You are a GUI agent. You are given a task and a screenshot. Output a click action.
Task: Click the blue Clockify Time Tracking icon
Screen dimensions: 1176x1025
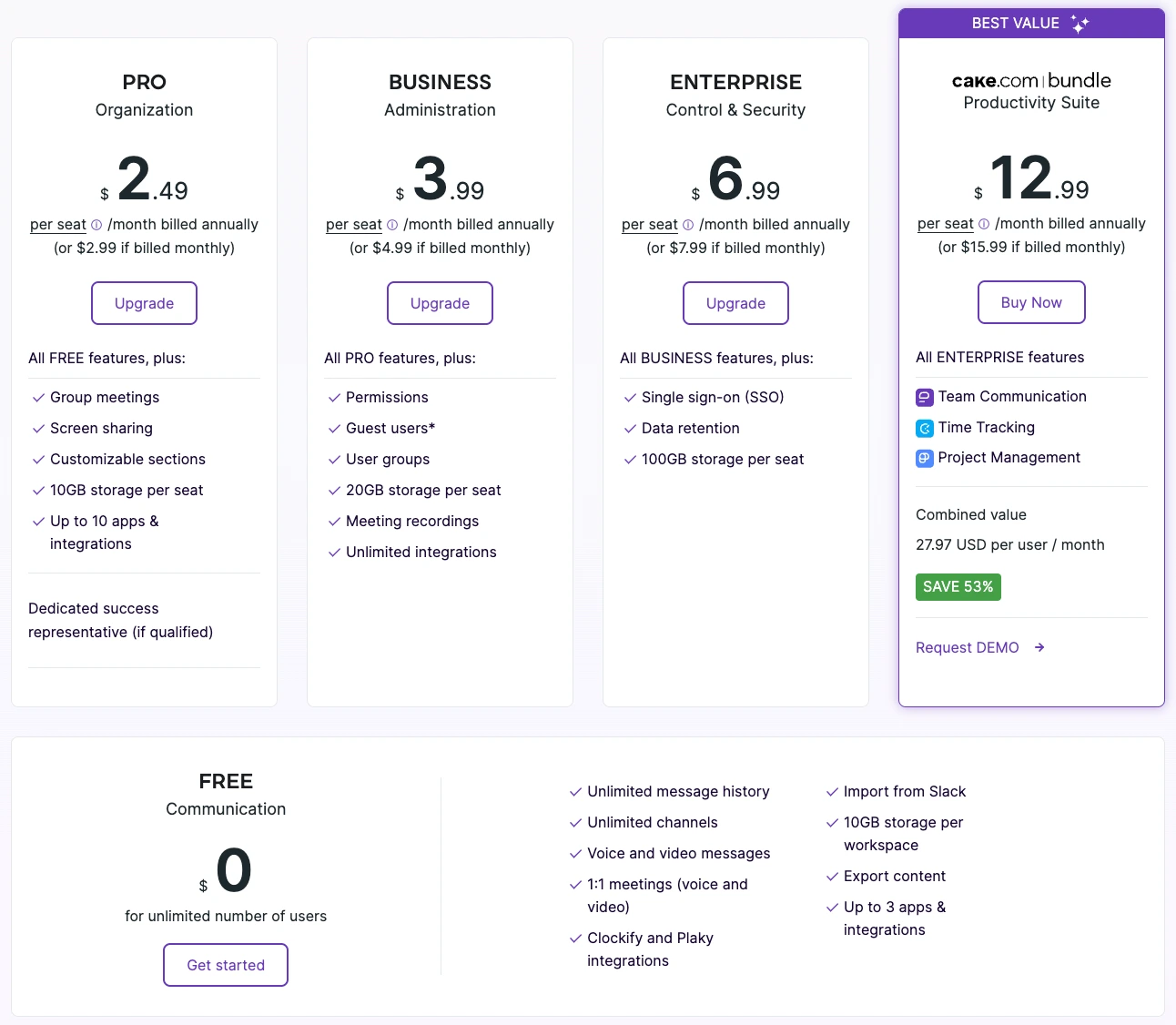click(x=924, y=428)
